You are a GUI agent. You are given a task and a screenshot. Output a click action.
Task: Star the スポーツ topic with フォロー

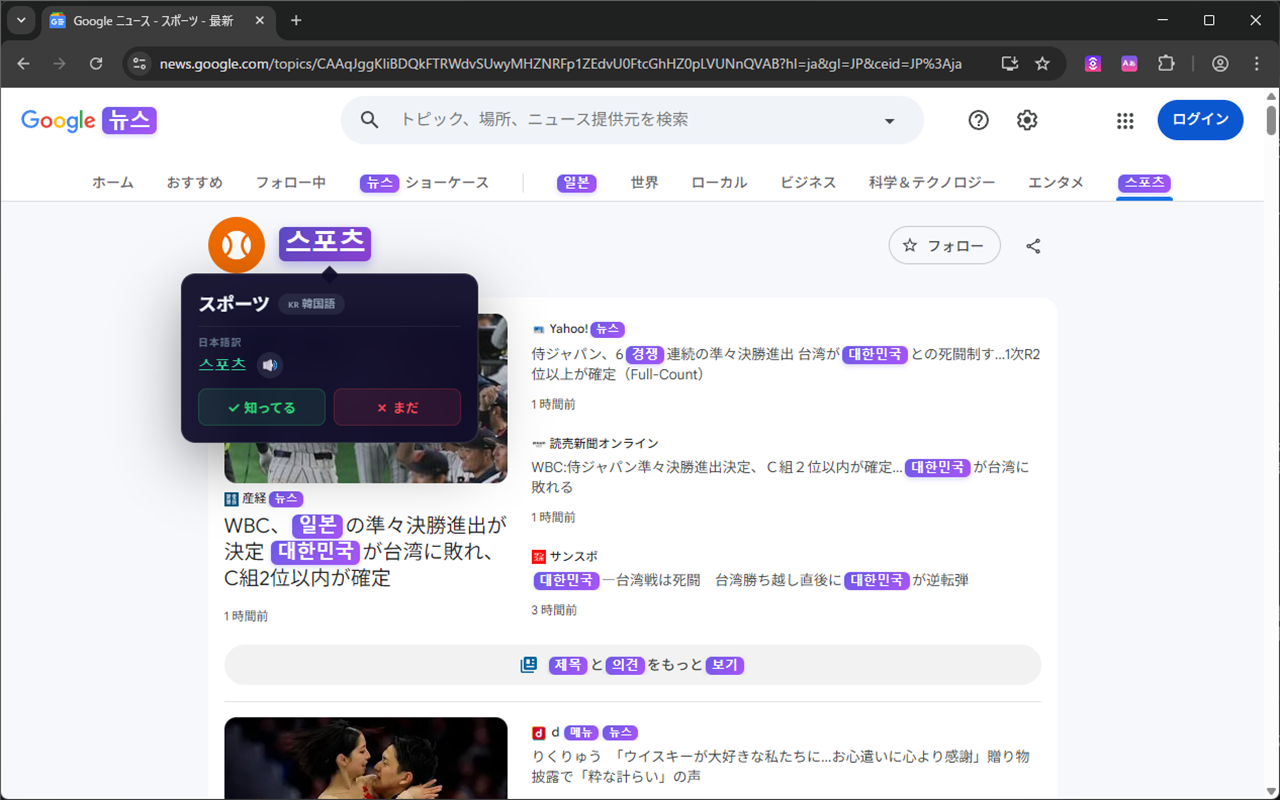tap(943, 245)
